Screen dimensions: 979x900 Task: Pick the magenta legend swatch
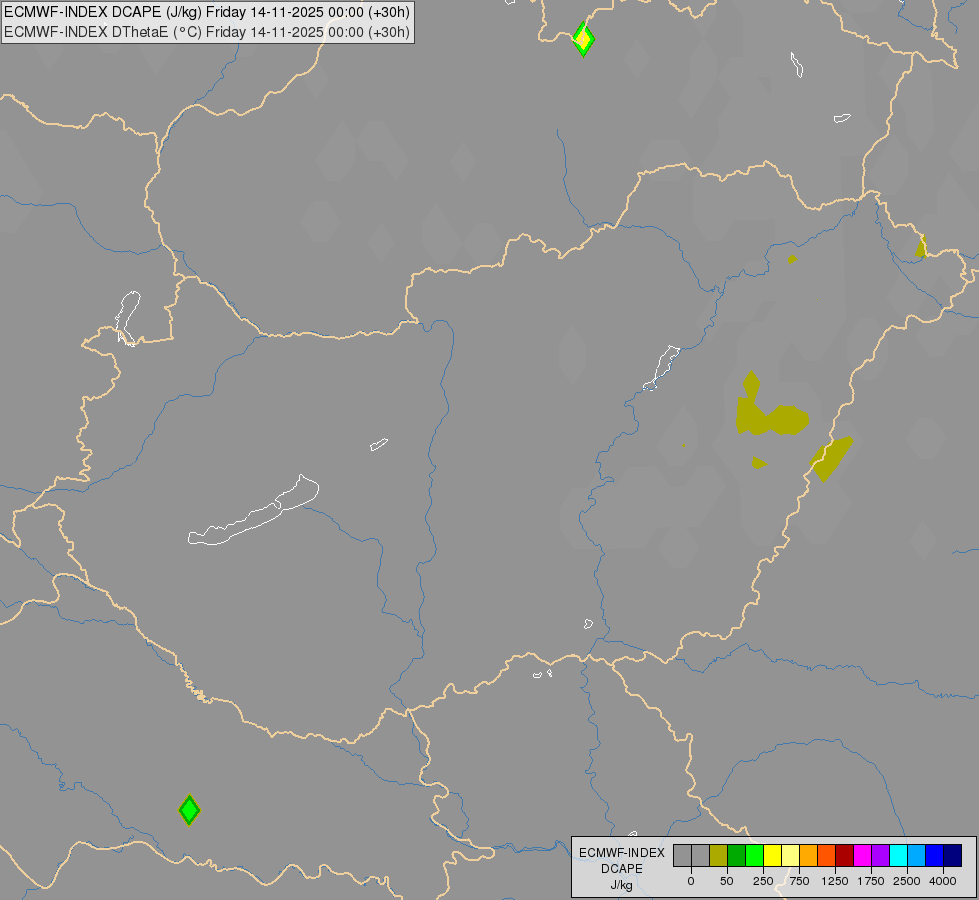(863, 856)
